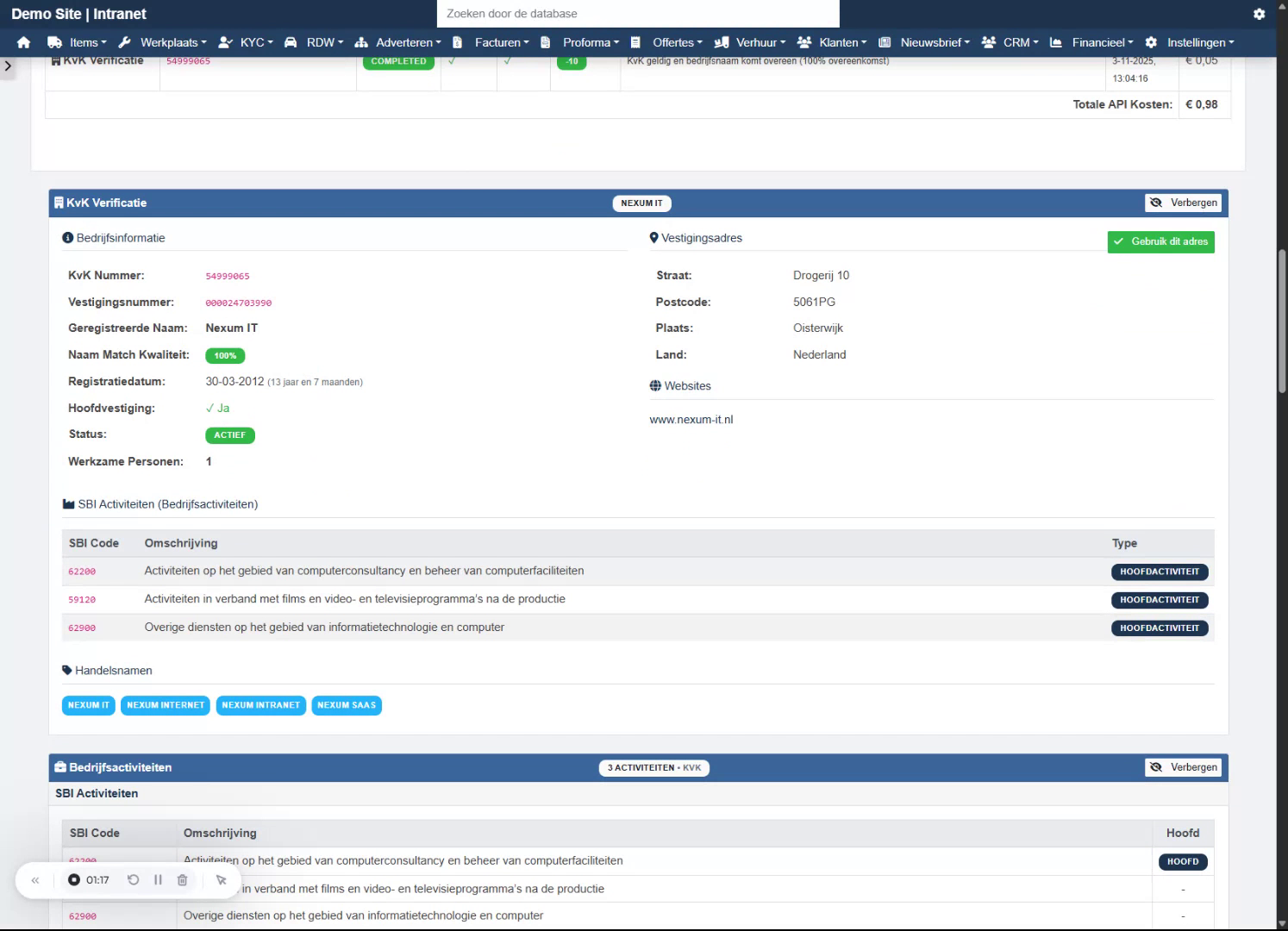
Task: Stop the recording at 01:17
Action: point(74,880)
